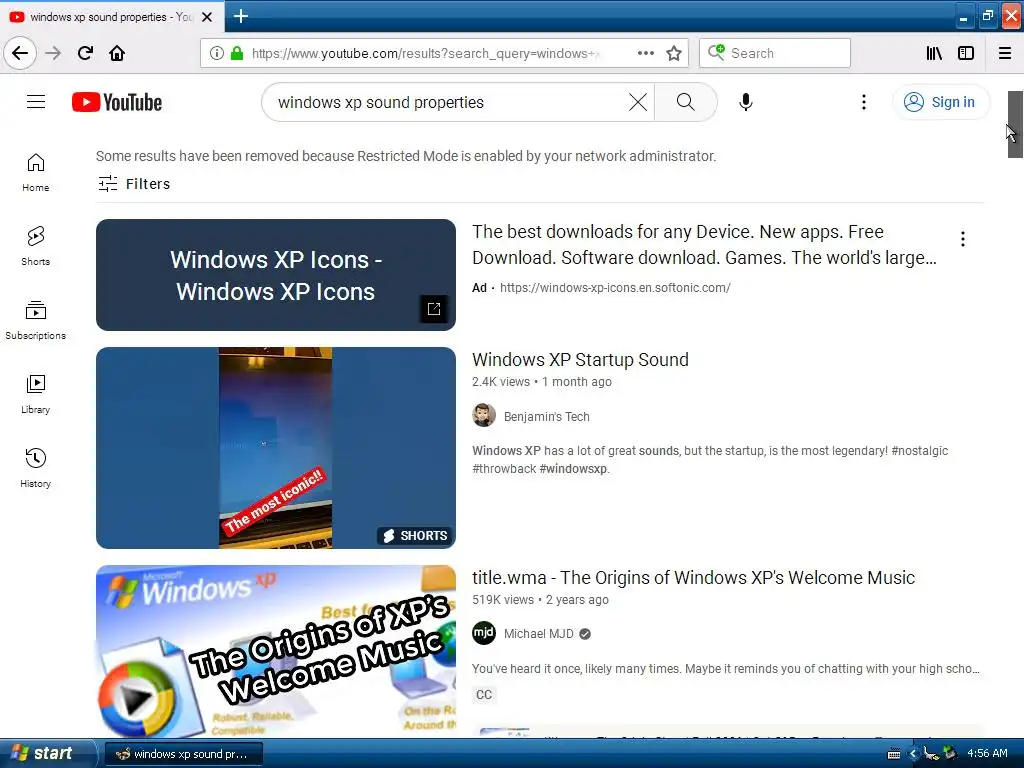Open 'title.wma - The Origins' video title
1024x768 pixels.
(694, 577)
